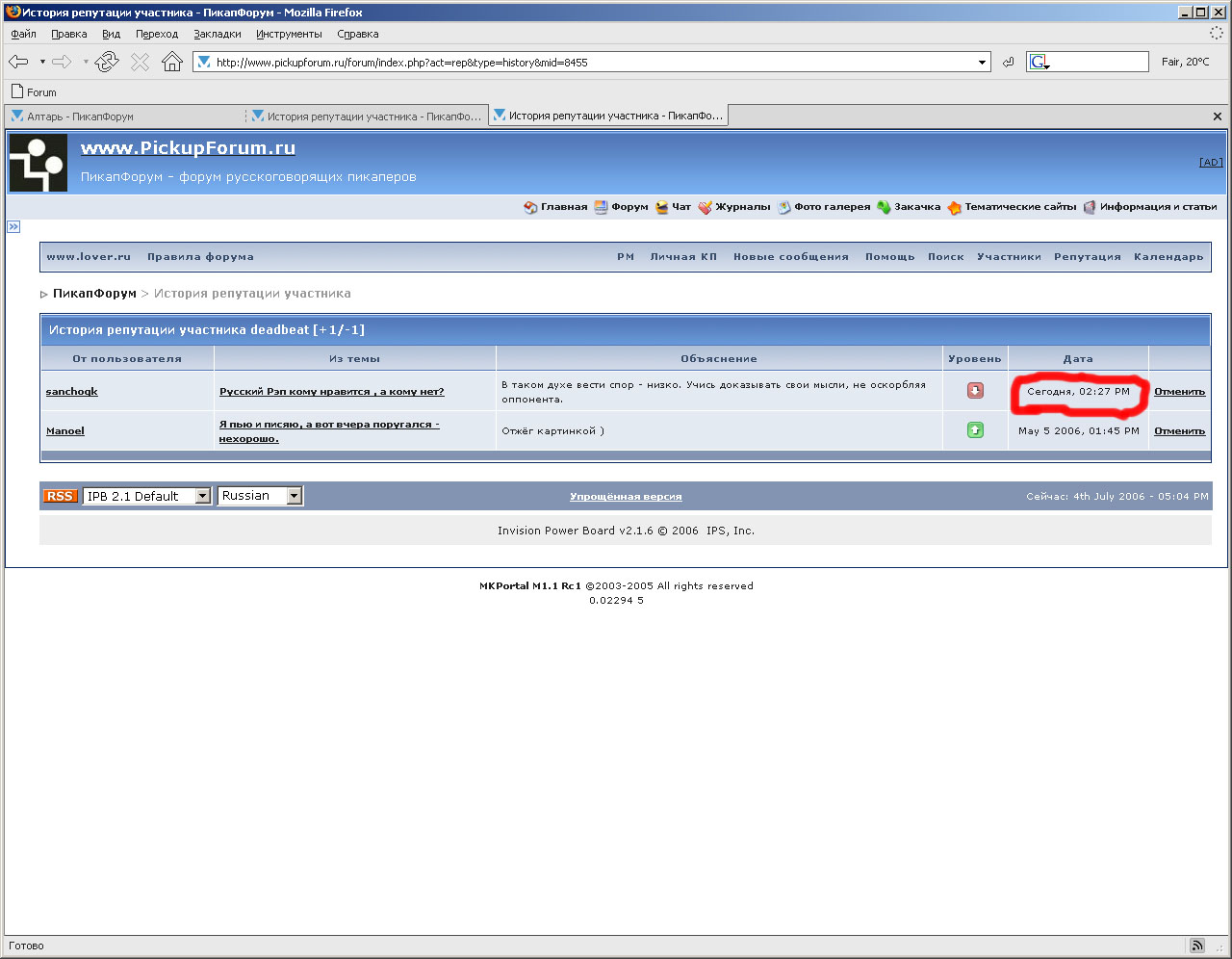Open the Упрощённая версия link

tap(626, 497)
